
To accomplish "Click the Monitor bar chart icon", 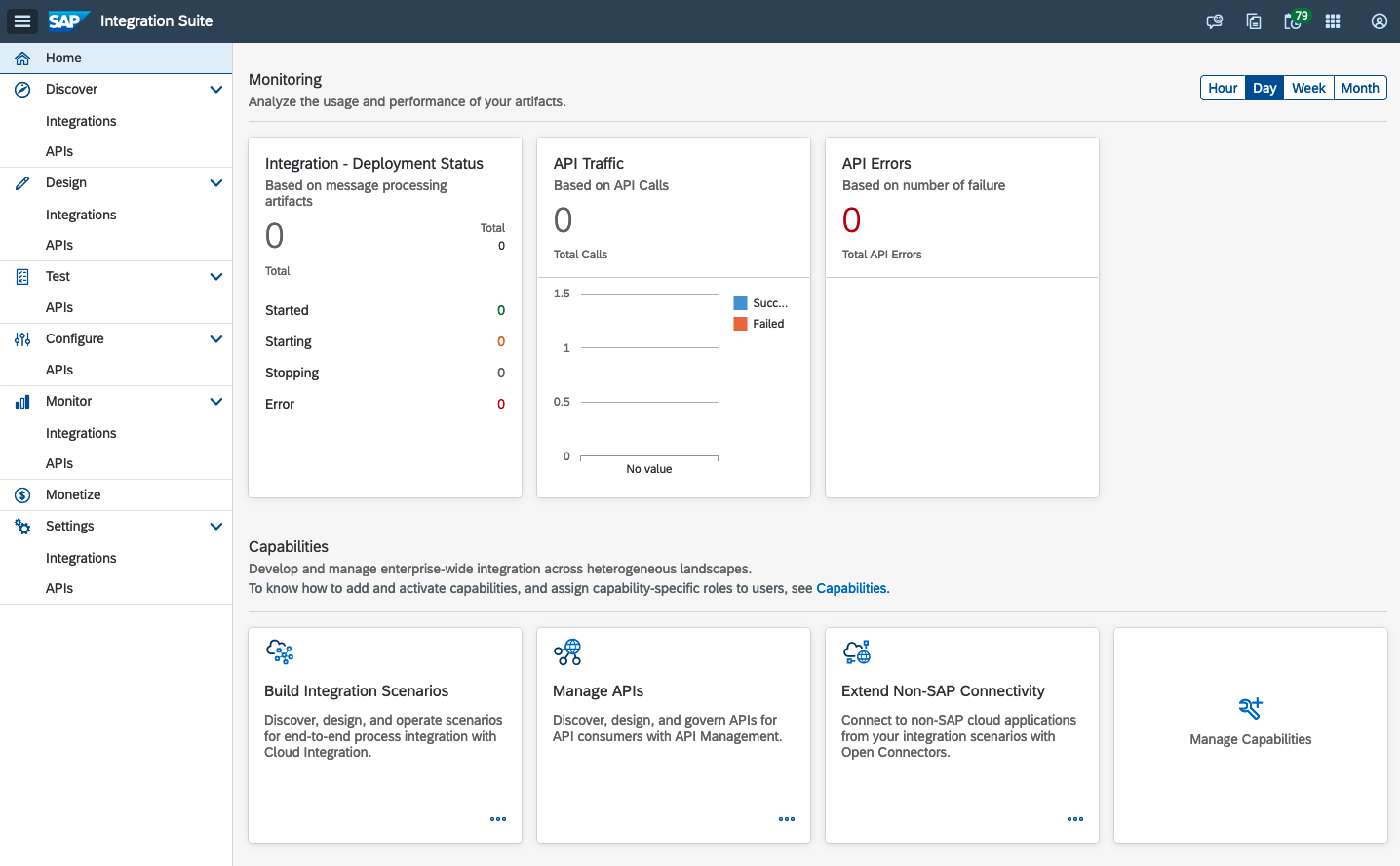I will [x=22, y=401].
